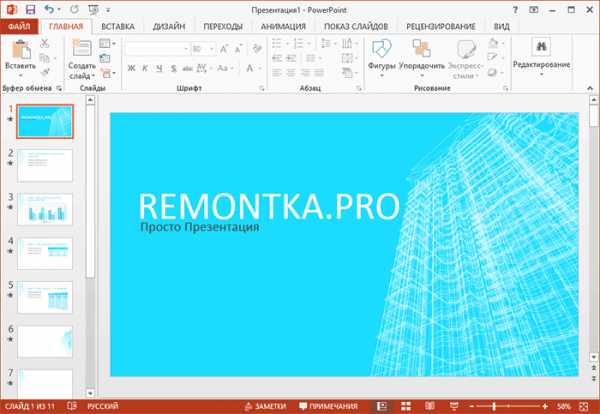Click the Arrange (Упорядочить) icon

tap(422, 49)
